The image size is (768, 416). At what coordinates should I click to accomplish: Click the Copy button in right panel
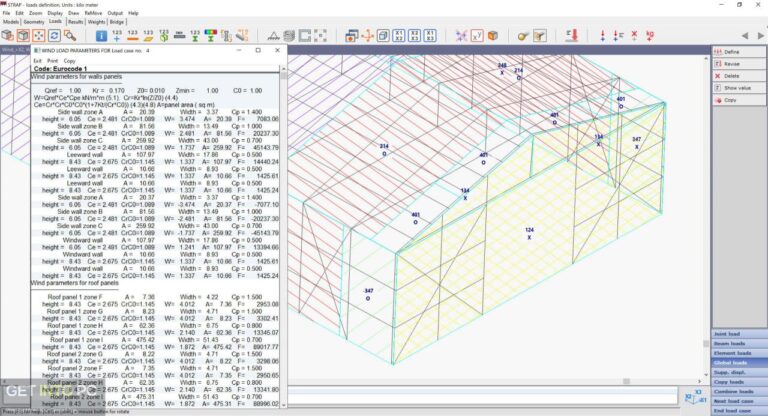point(739,100)
